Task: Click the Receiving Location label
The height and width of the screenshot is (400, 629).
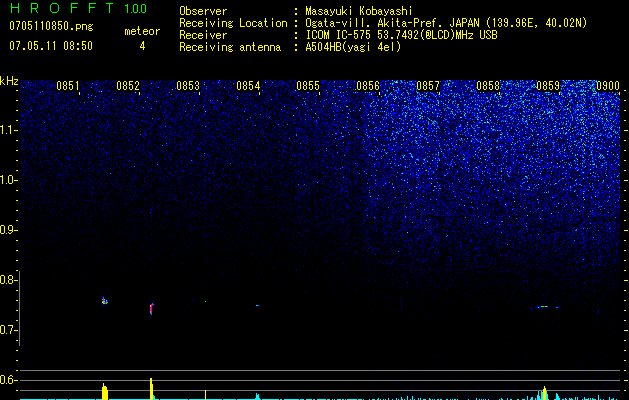Action: coord(233,23)
